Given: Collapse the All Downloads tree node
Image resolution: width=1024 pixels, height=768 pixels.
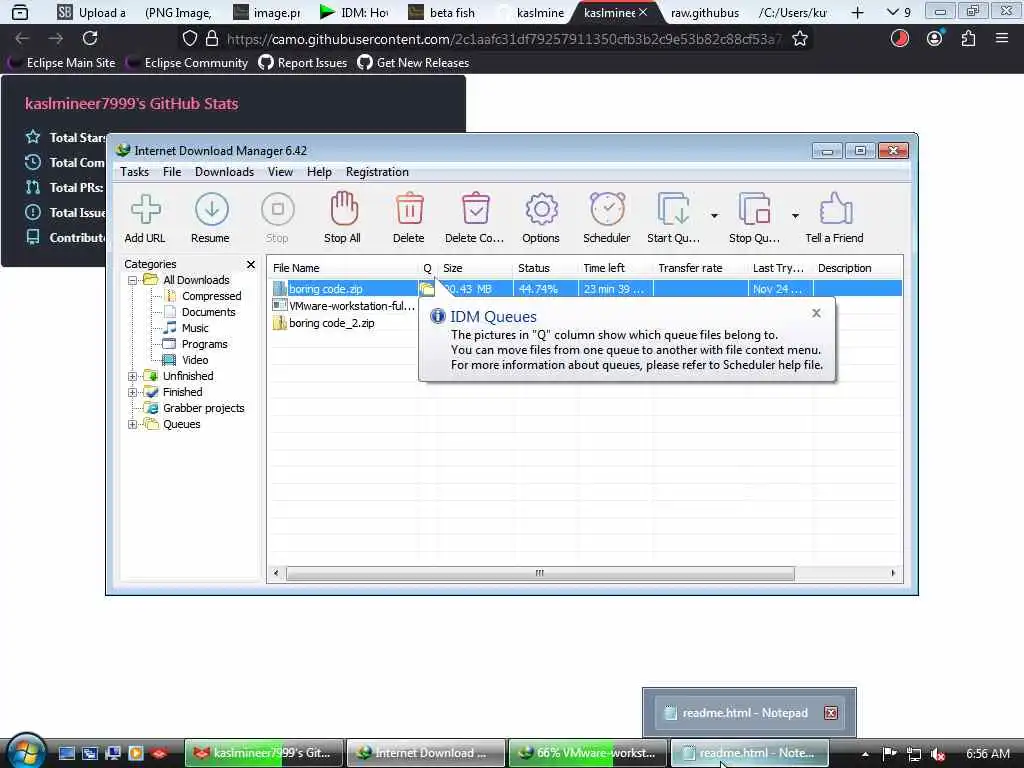Looking at the screenshot, I should (133, 280).
